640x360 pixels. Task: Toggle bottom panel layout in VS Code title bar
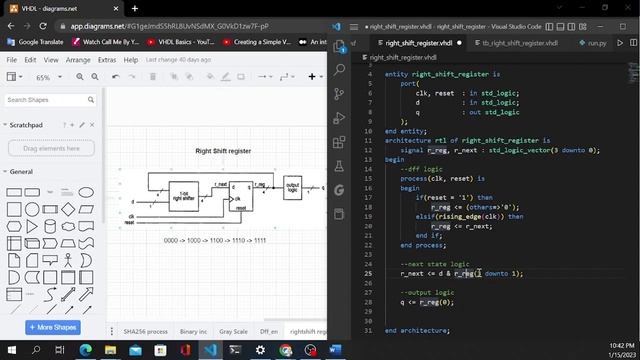pyautogui.click(x=560, y=27)
